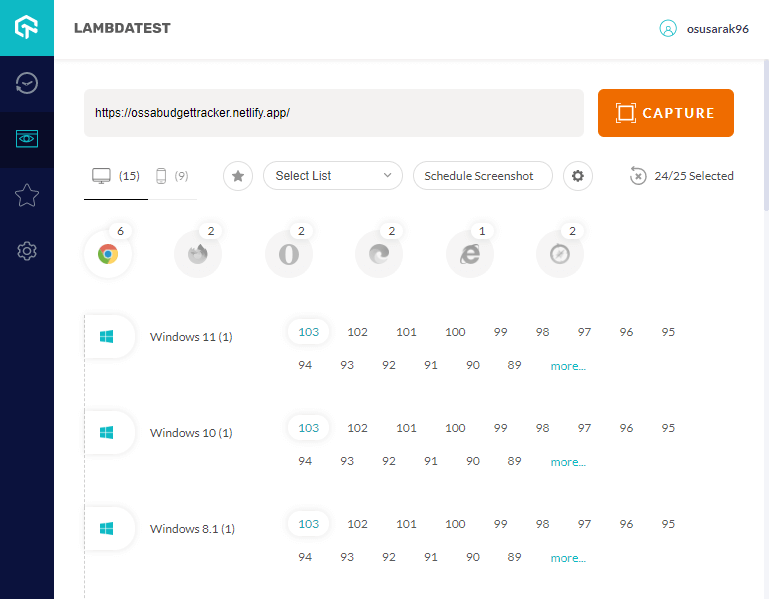Screen dimensions: 769x600
Task: Click the 24/25 Selected text
Action: pyautogui.click(x=694, y=176)
